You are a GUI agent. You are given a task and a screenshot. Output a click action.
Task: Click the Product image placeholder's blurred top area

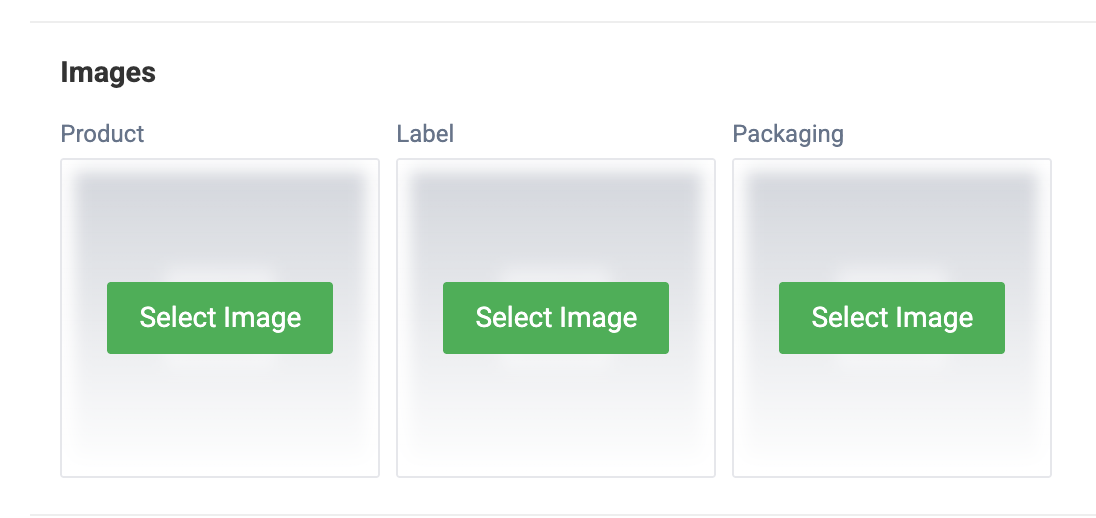click(x=219, y=217)
